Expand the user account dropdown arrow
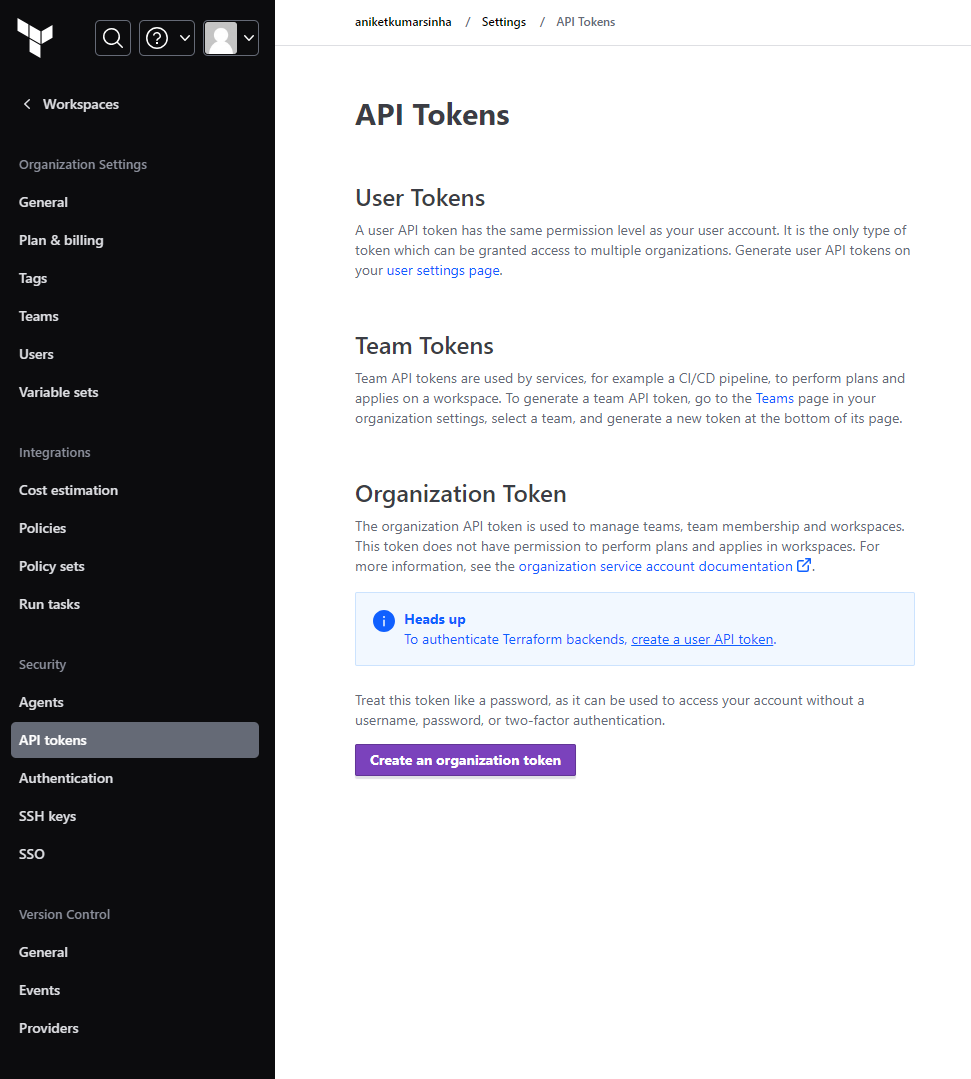Image resolution: width=971 pixels, height=1079 pixels. 248,38
